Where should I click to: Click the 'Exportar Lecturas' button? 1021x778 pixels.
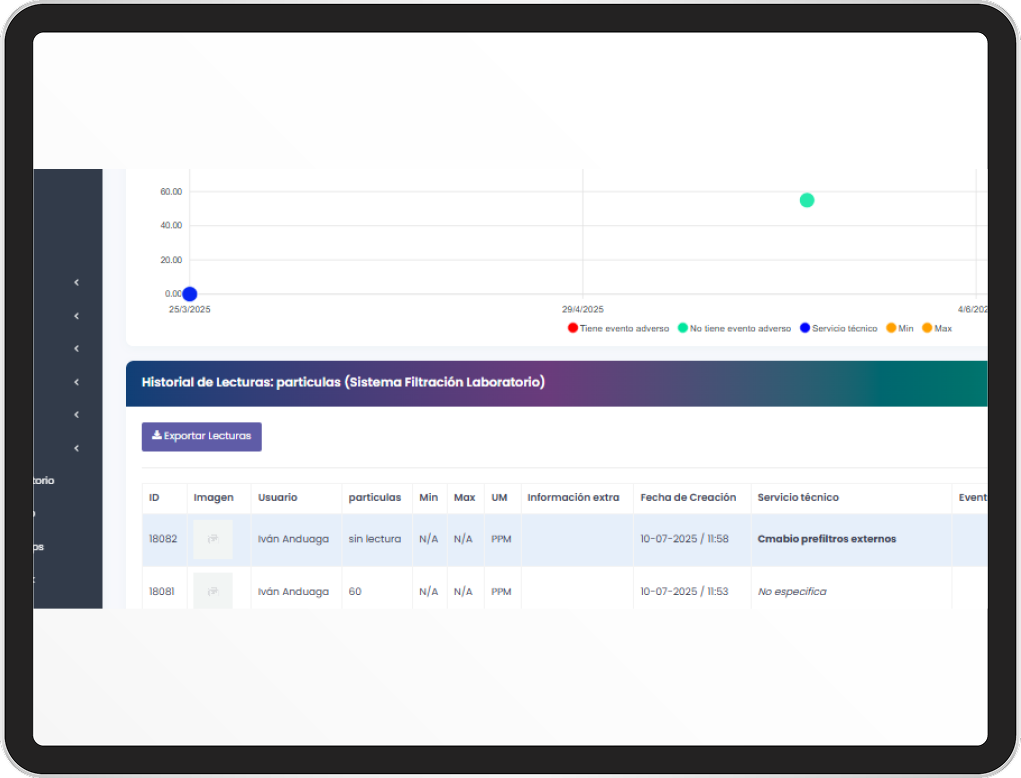(x=201, y=436)
